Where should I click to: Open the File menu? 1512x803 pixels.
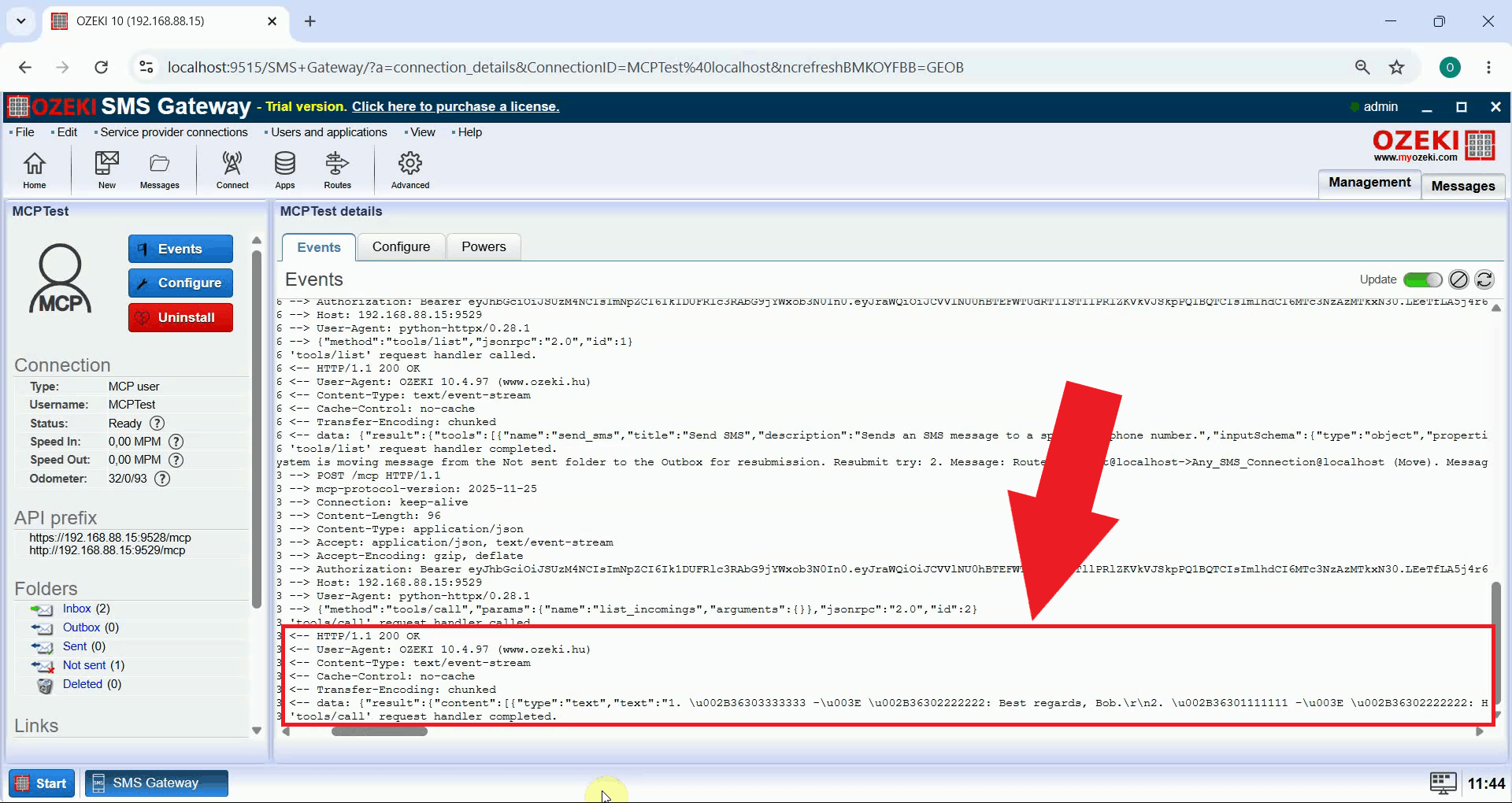pos(24,132)
